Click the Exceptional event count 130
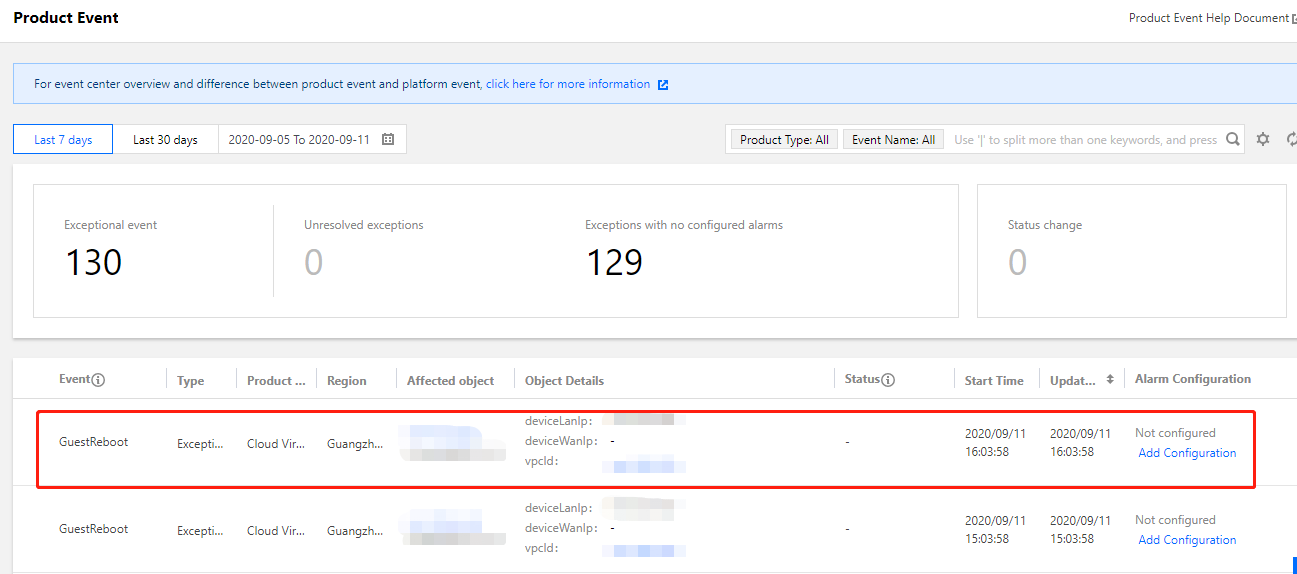1297x574 pixels. (93, 263)
